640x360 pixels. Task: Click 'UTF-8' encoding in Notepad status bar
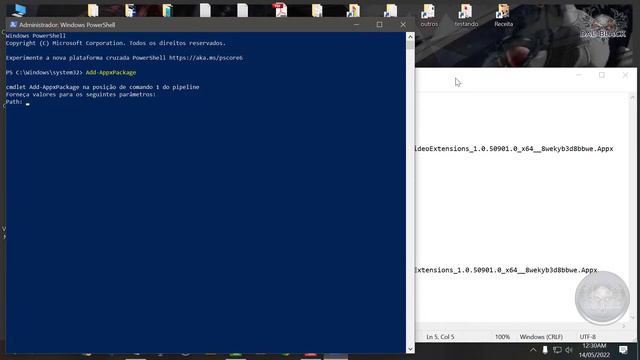coord(587,337)
